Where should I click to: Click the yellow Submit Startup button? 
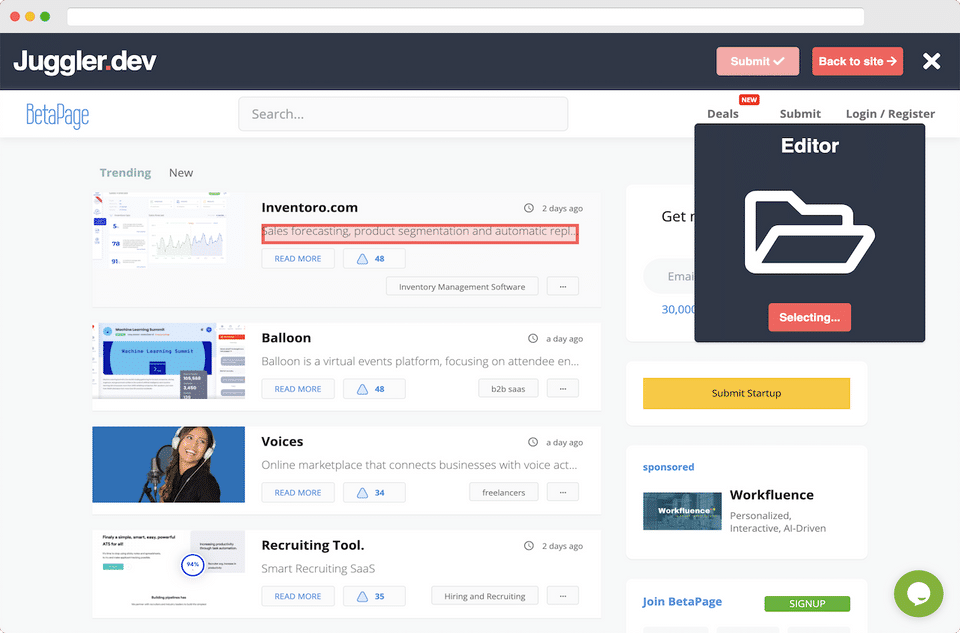click(746, 393)
